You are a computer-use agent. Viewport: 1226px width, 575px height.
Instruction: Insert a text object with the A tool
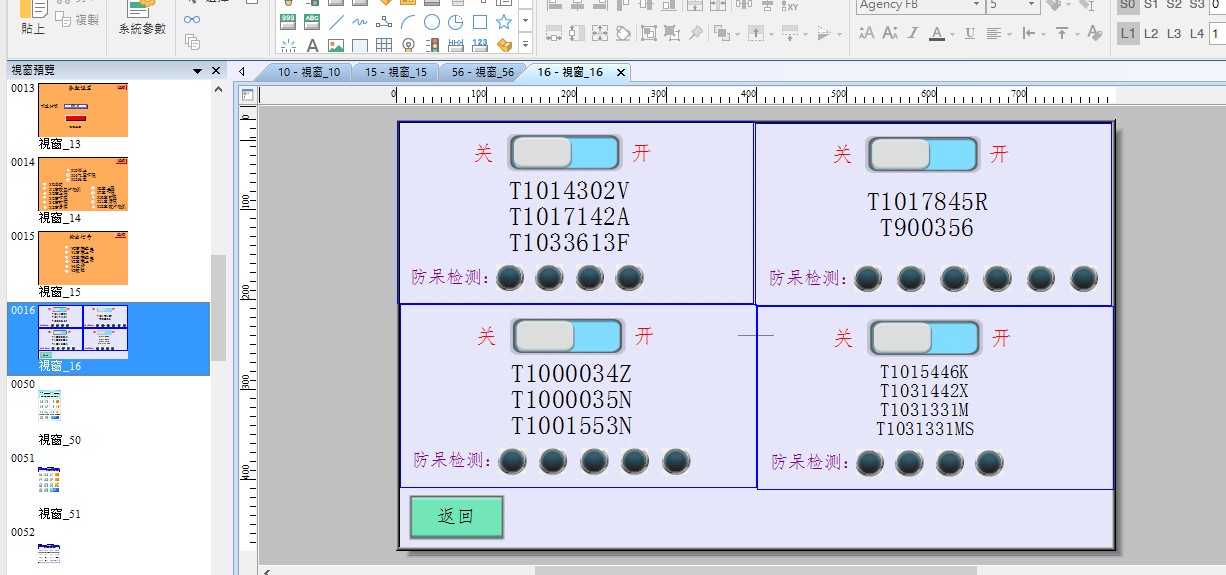(312, 46)
